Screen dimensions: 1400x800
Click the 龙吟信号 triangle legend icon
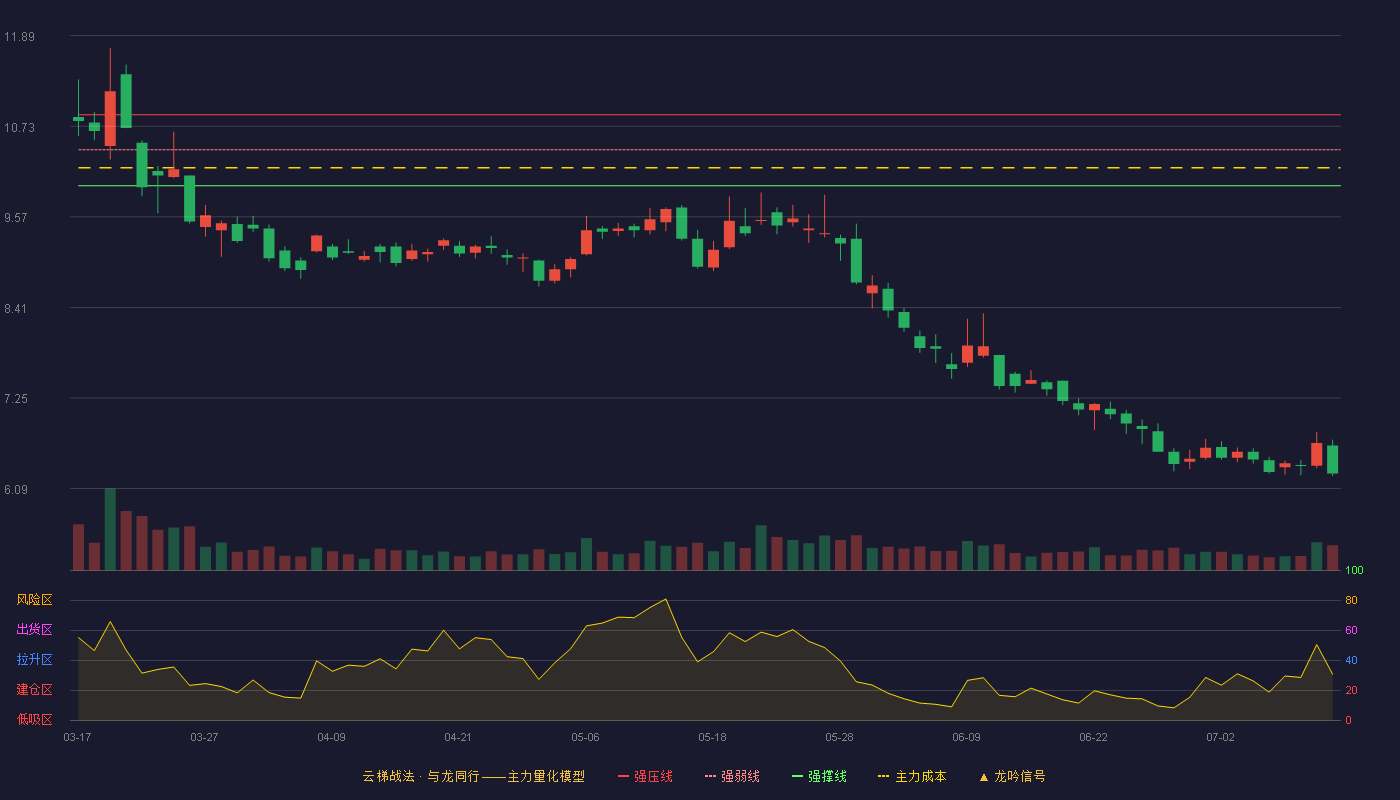[x=983, y=776]
